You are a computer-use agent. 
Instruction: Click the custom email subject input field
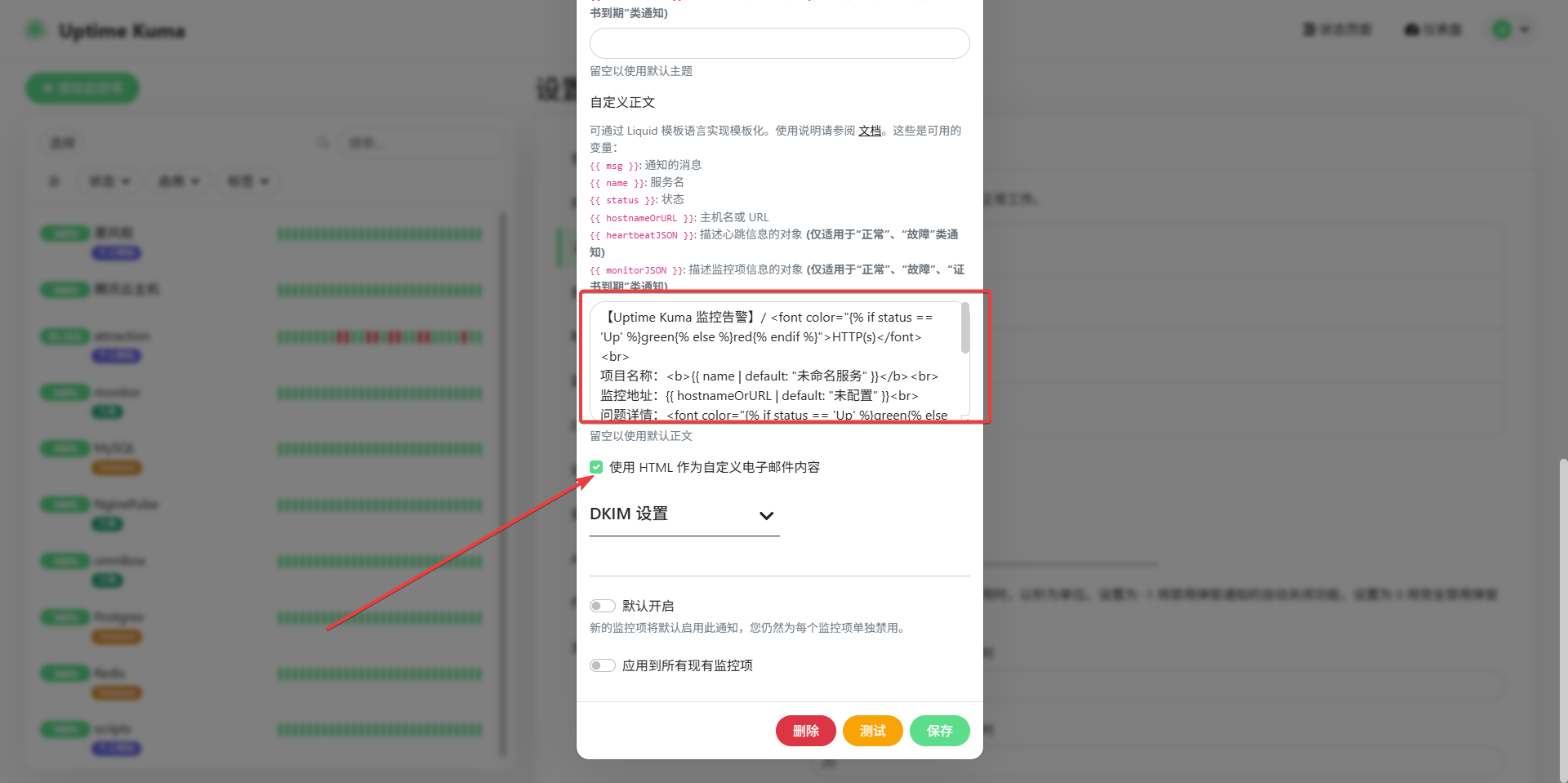780,43
